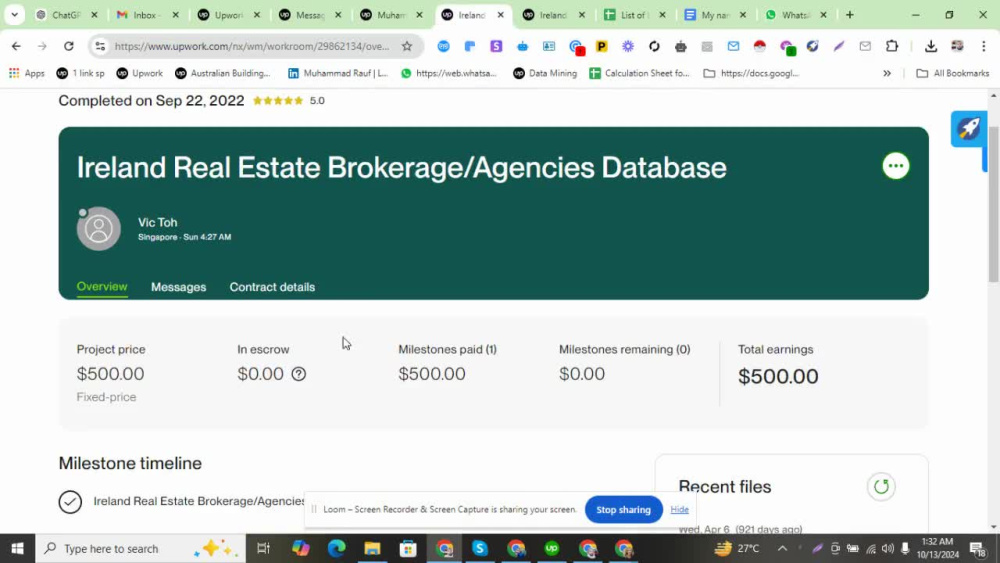
Task: Switch to the Inbox Gmail browser tab
Action: tap(148, 15)
